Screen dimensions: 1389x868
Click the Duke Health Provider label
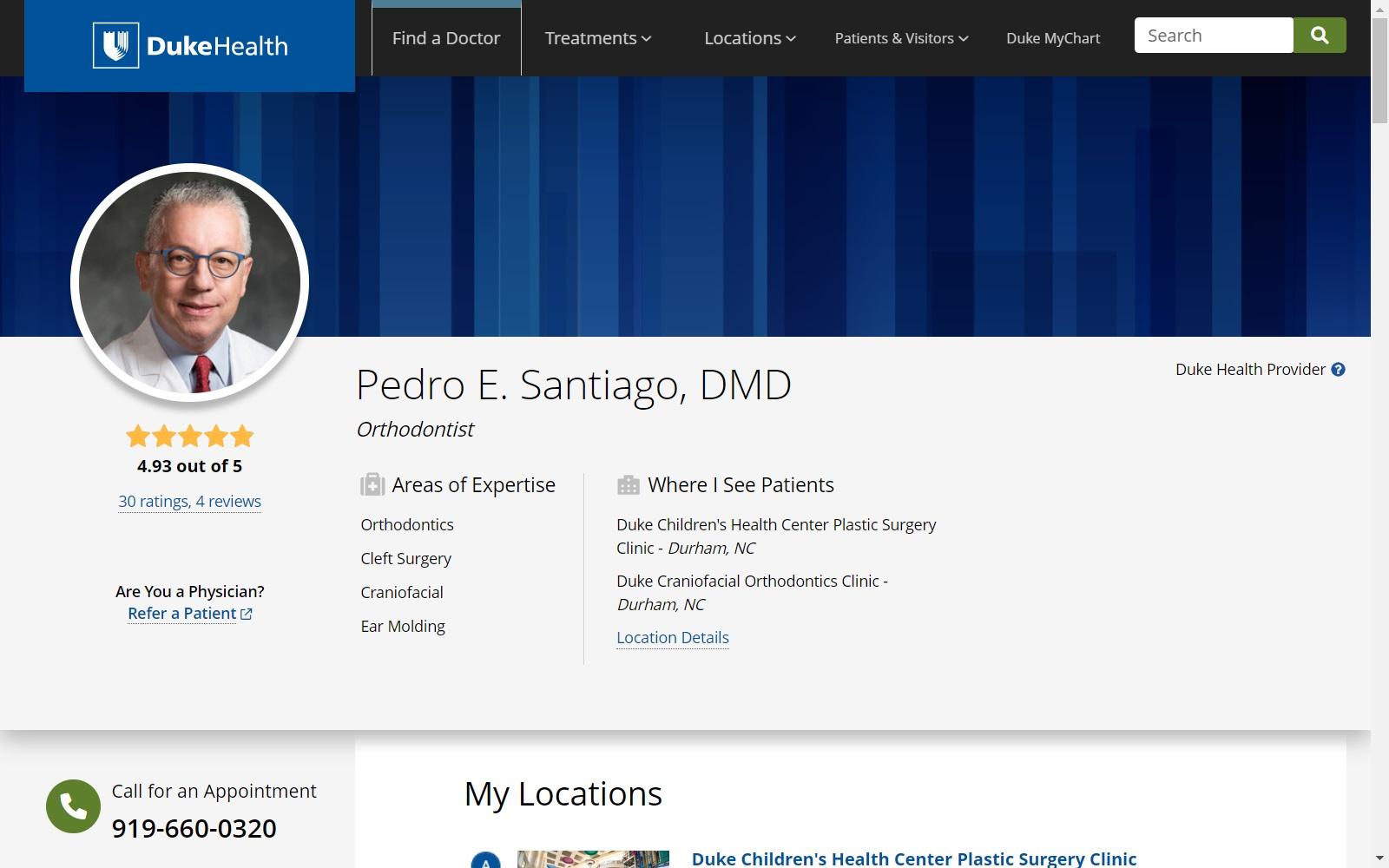coord(1250,370)
